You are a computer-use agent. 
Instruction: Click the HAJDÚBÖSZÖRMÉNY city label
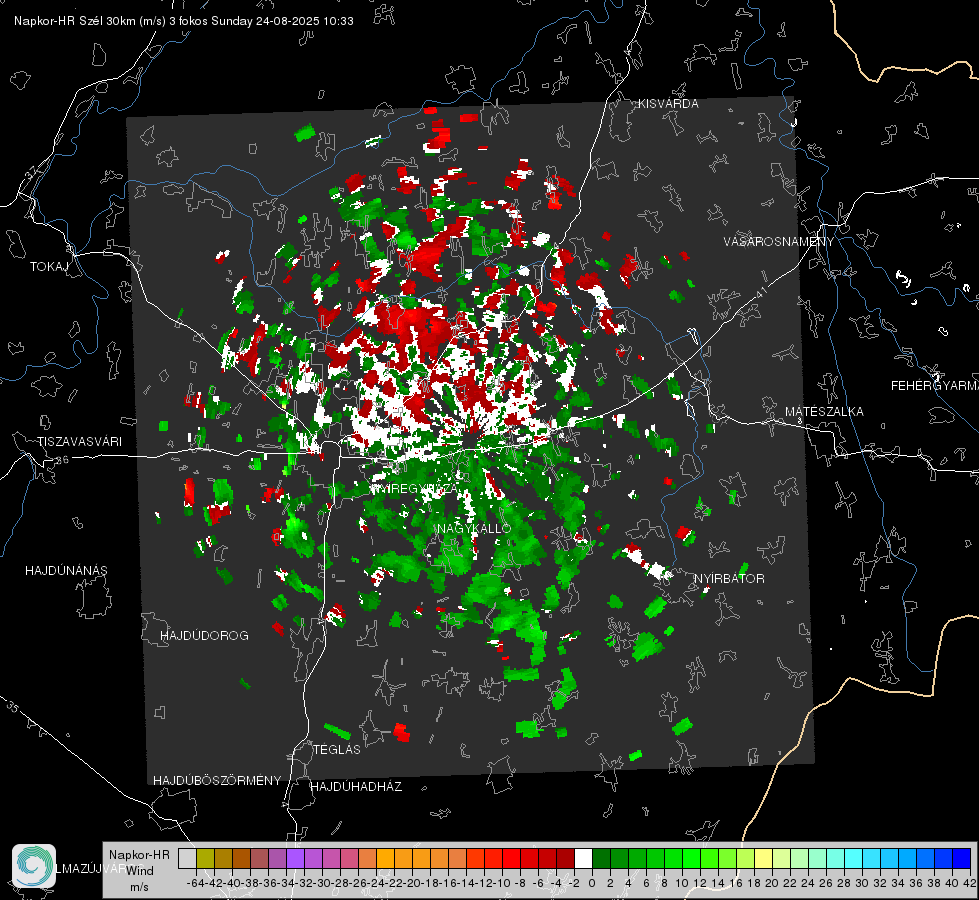[x=217, y=781]
